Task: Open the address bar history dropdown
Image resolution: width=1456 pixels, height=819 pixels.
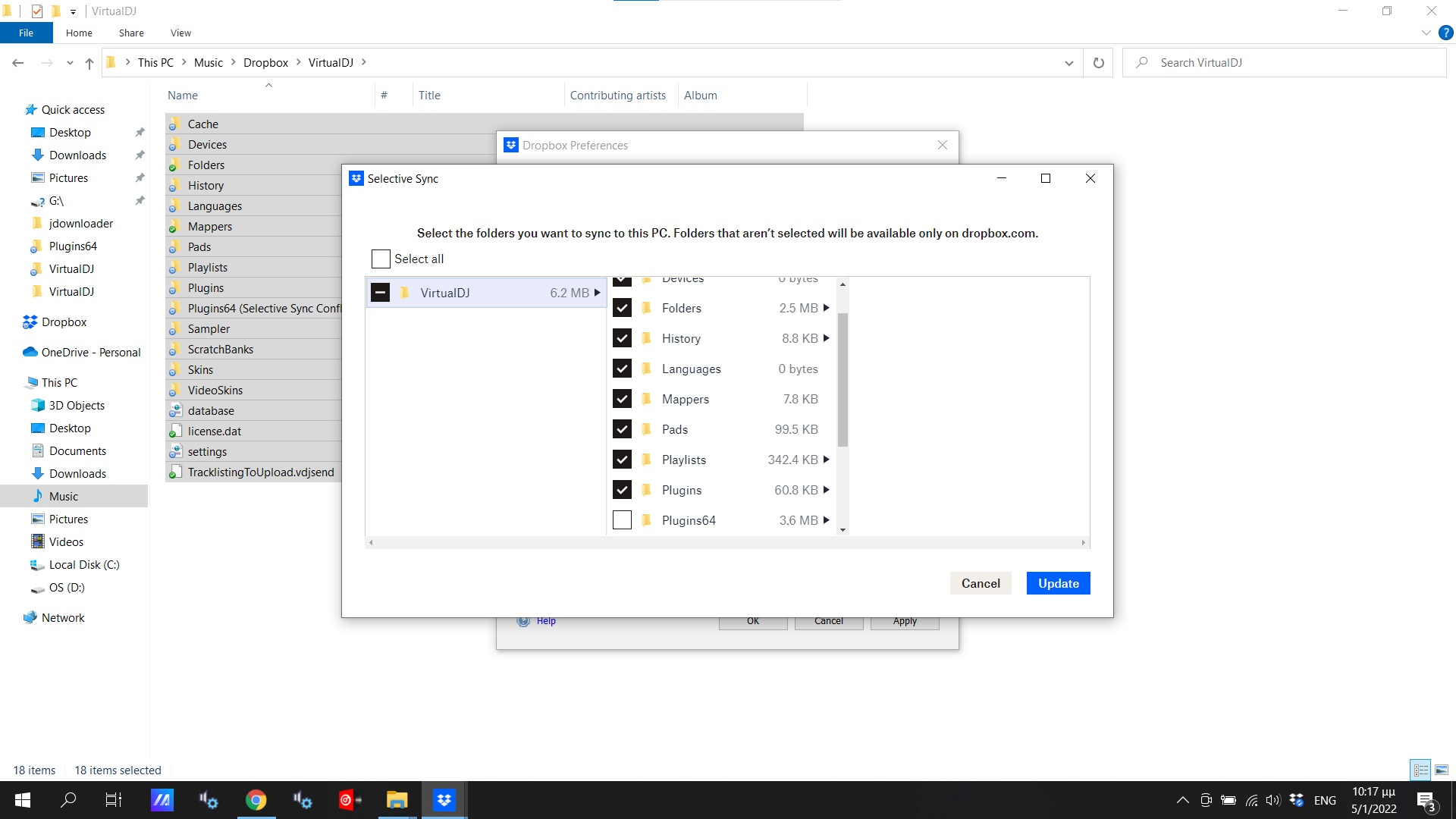Action: [1069, 63]
